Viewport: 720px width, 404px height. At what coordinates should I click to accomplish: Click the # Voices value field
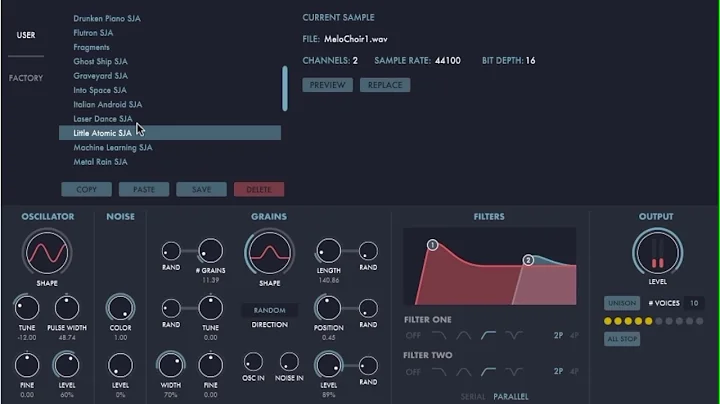[x=694, y=303]
